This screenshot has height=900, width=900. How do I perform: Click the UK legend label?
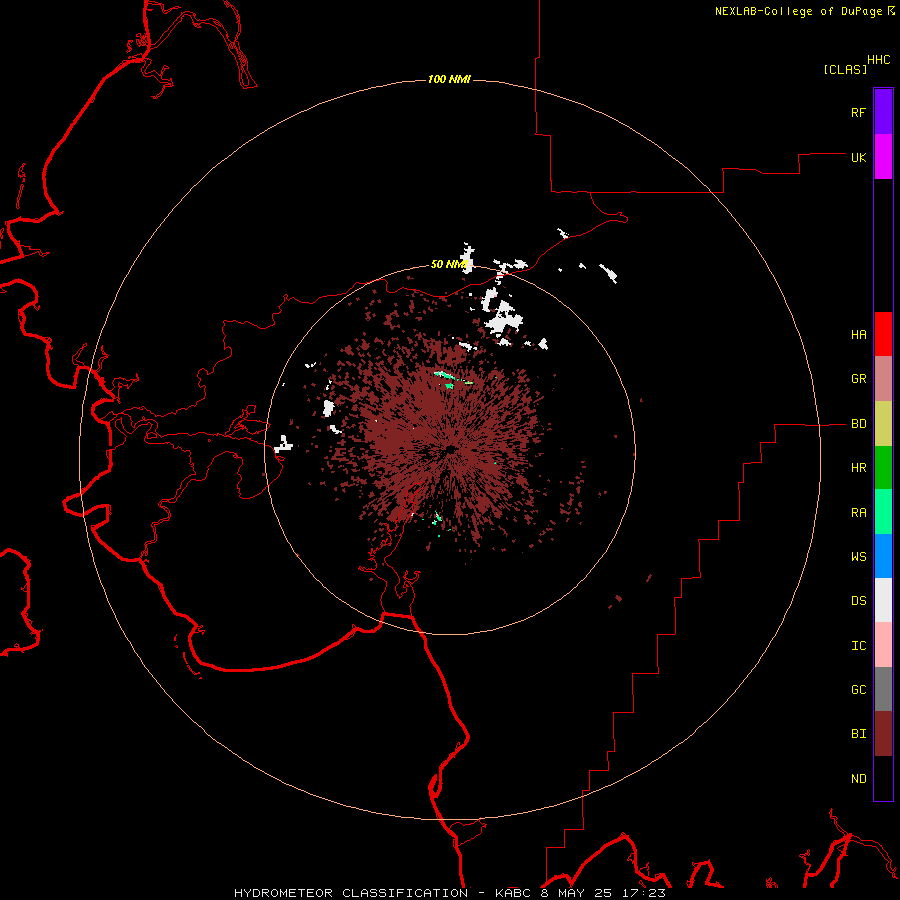coord(858,157)
